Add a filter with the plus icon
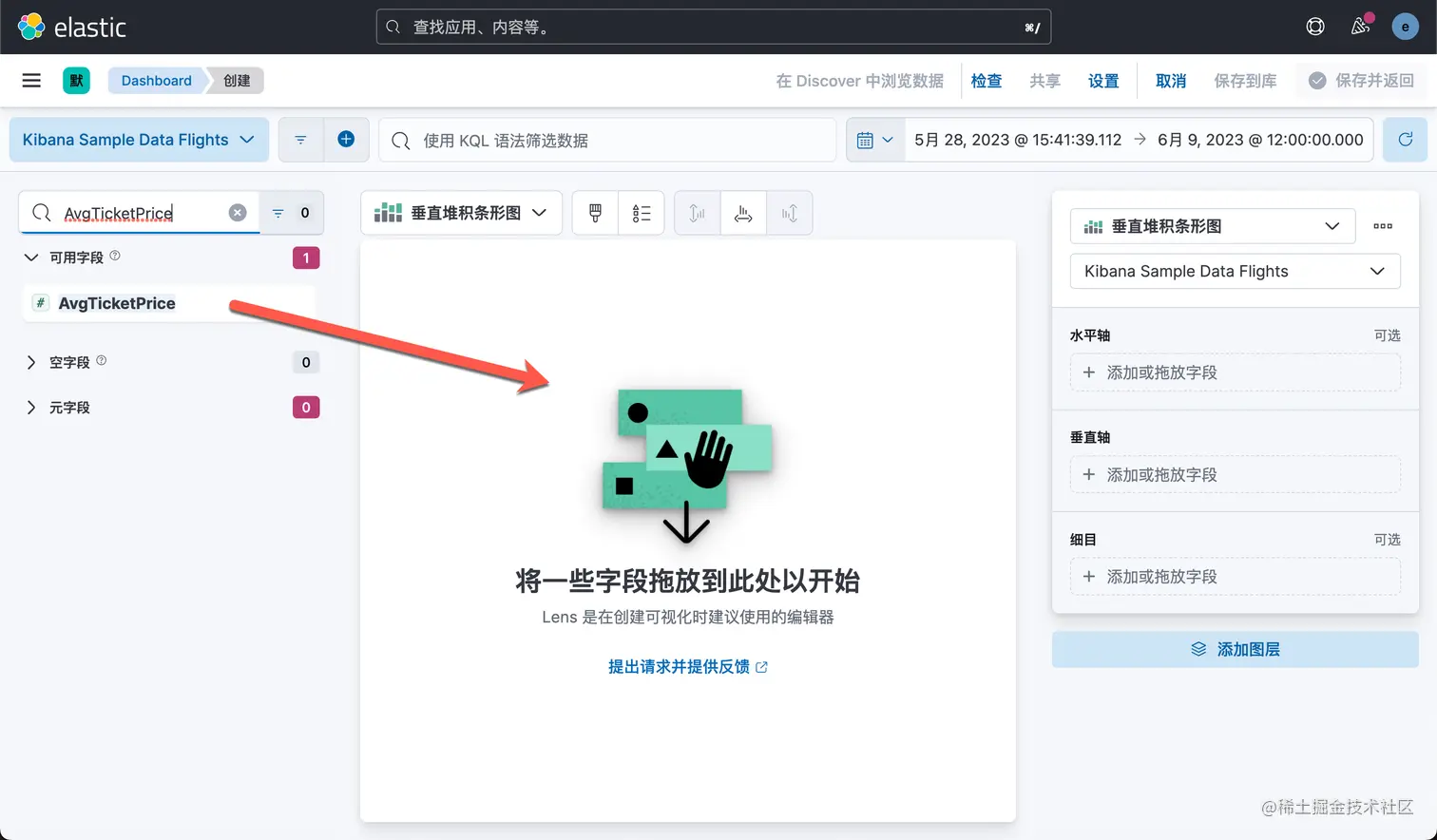This screenshot has height=840, width=1437. click(346, 140)
